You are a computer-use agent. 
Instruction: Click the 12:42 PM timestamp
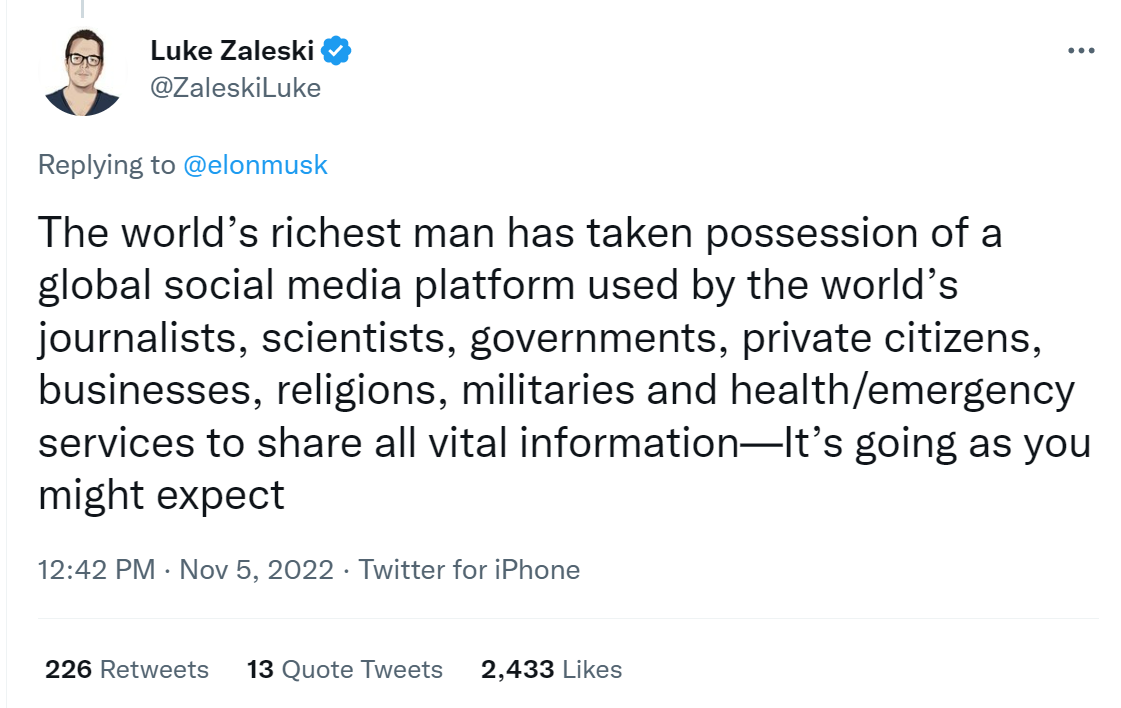click(x=96, y=570)
